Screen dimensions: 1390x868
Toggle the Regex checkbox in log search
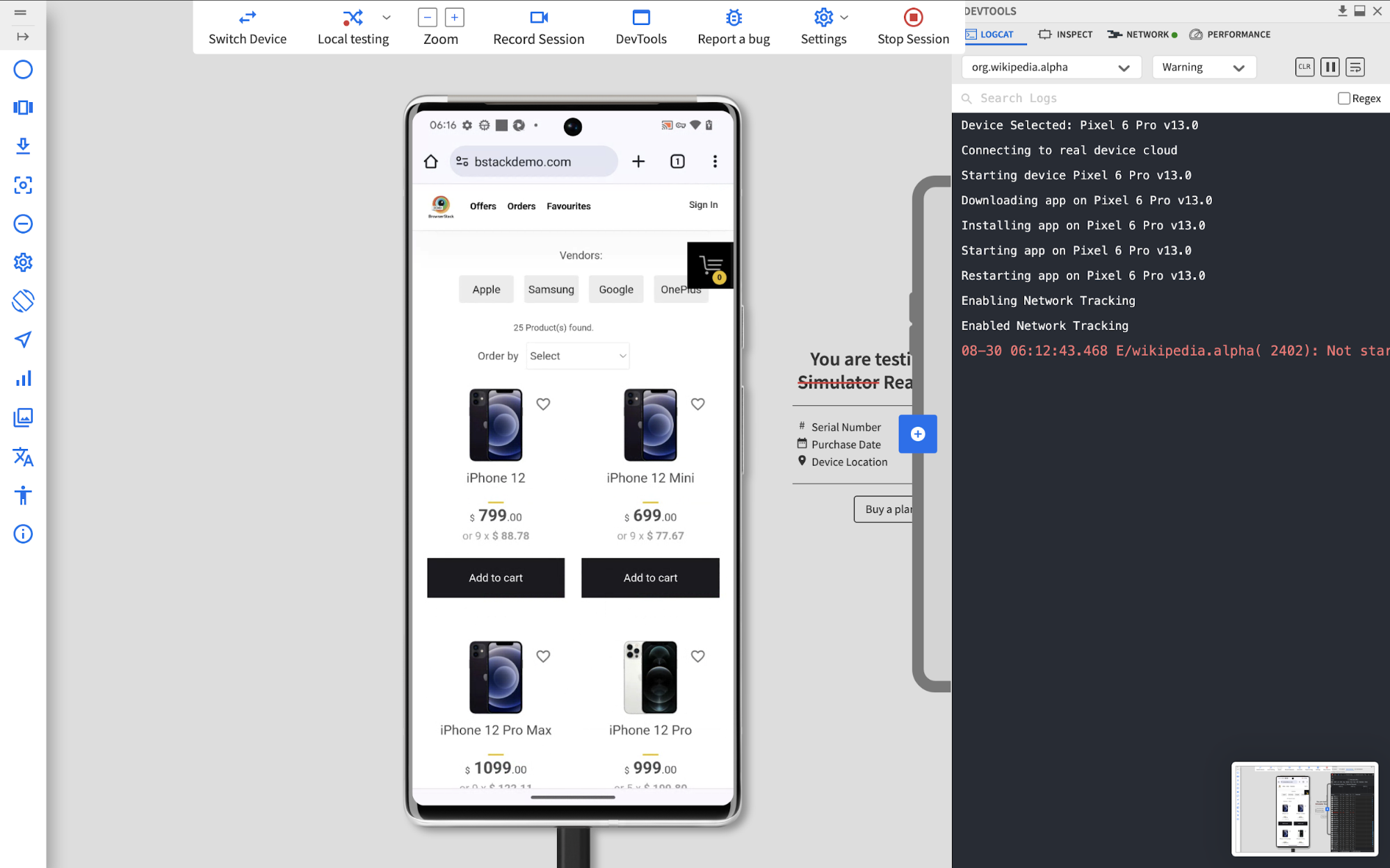click(x=1344, y=97)
